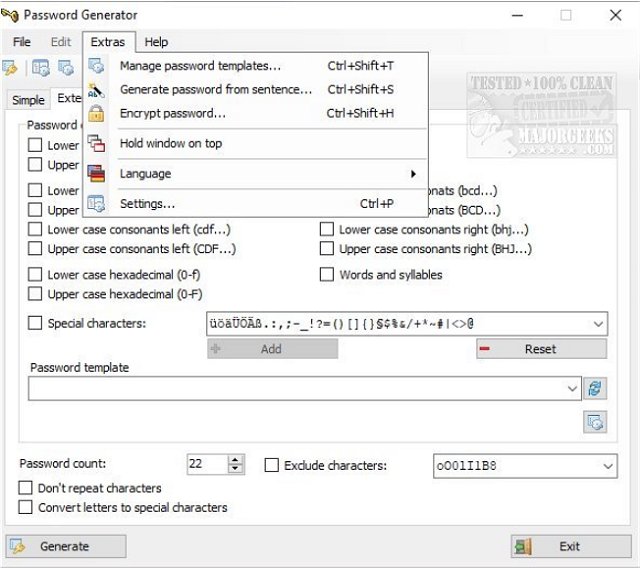The height and width of the screenshot is (568, 640).
Task: Click the padlock Encrypt password icon
Action: [x=96, y=113]
